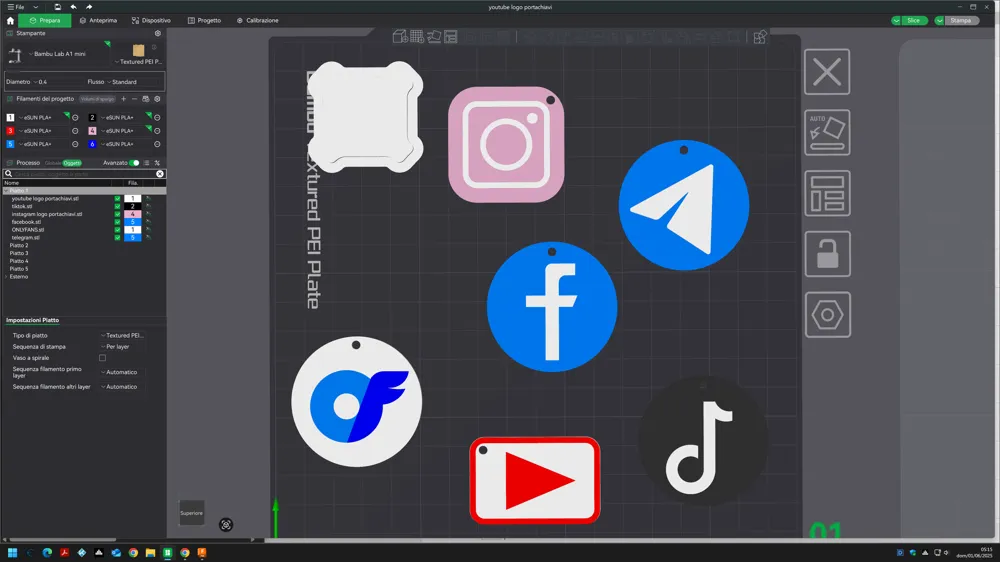1000x562 pixels.
Task: Remove plate with X icon
Action: coord(827,71)
